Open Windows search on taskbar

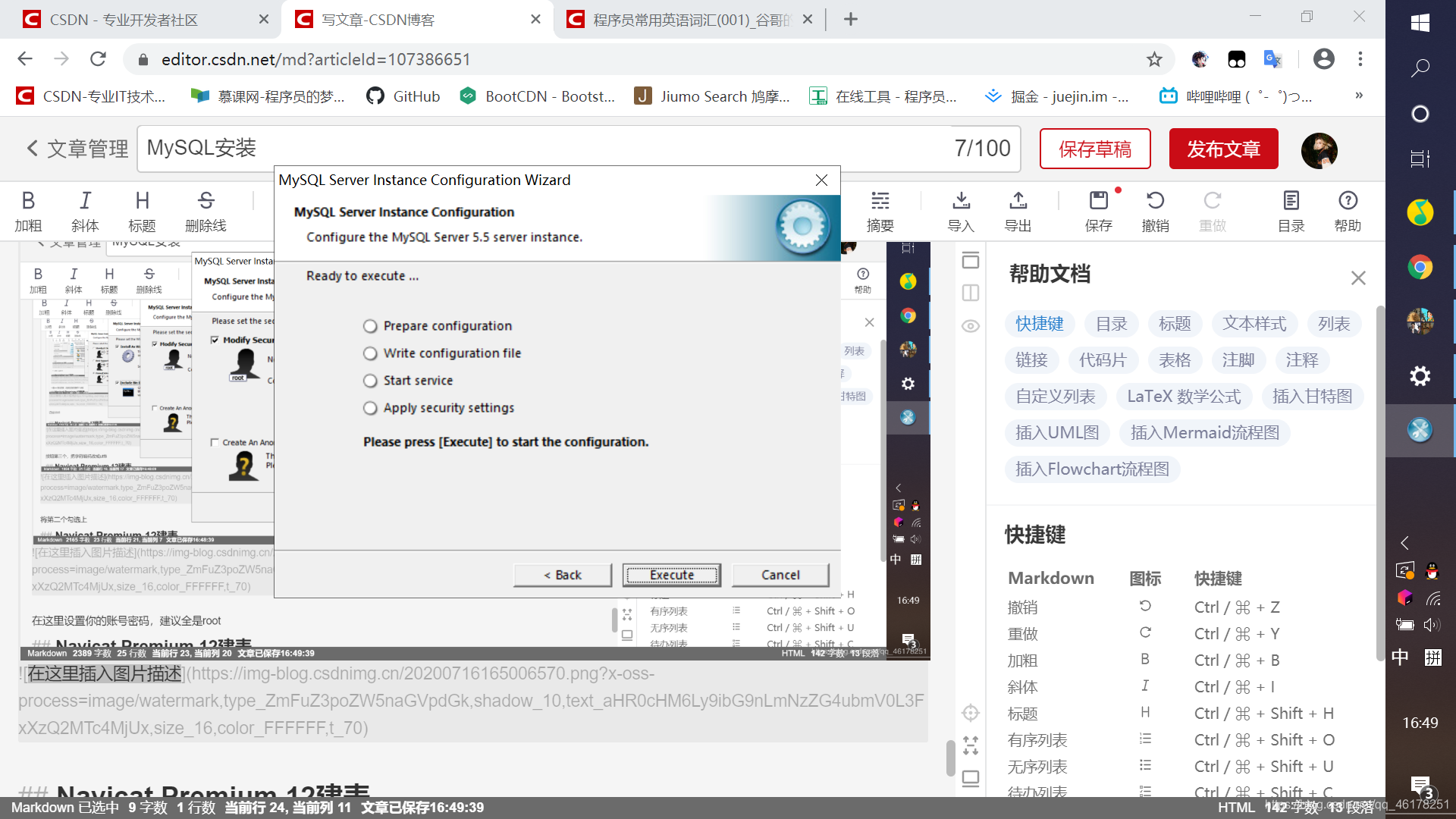pyautogui.click(x=1420, y=68)
